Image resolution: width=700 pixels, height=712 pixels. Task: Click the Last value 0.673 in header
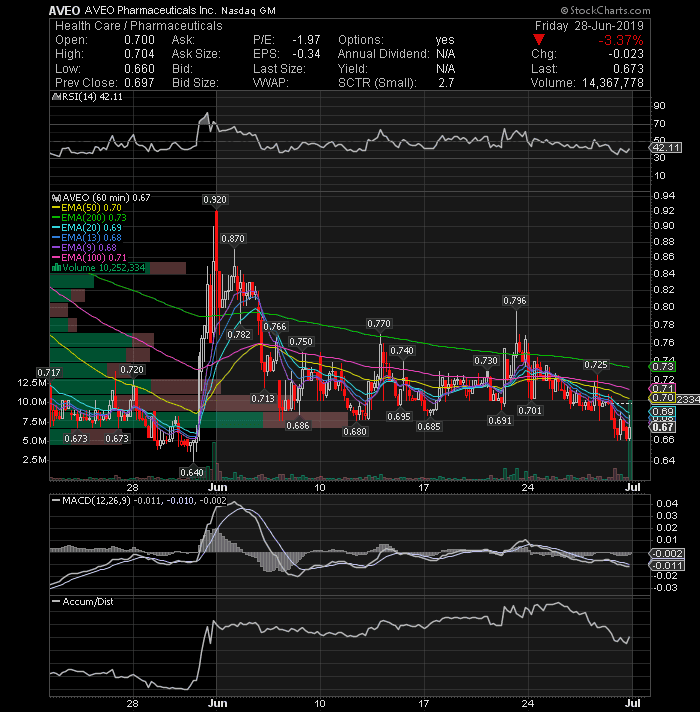(x=628, y=69)
